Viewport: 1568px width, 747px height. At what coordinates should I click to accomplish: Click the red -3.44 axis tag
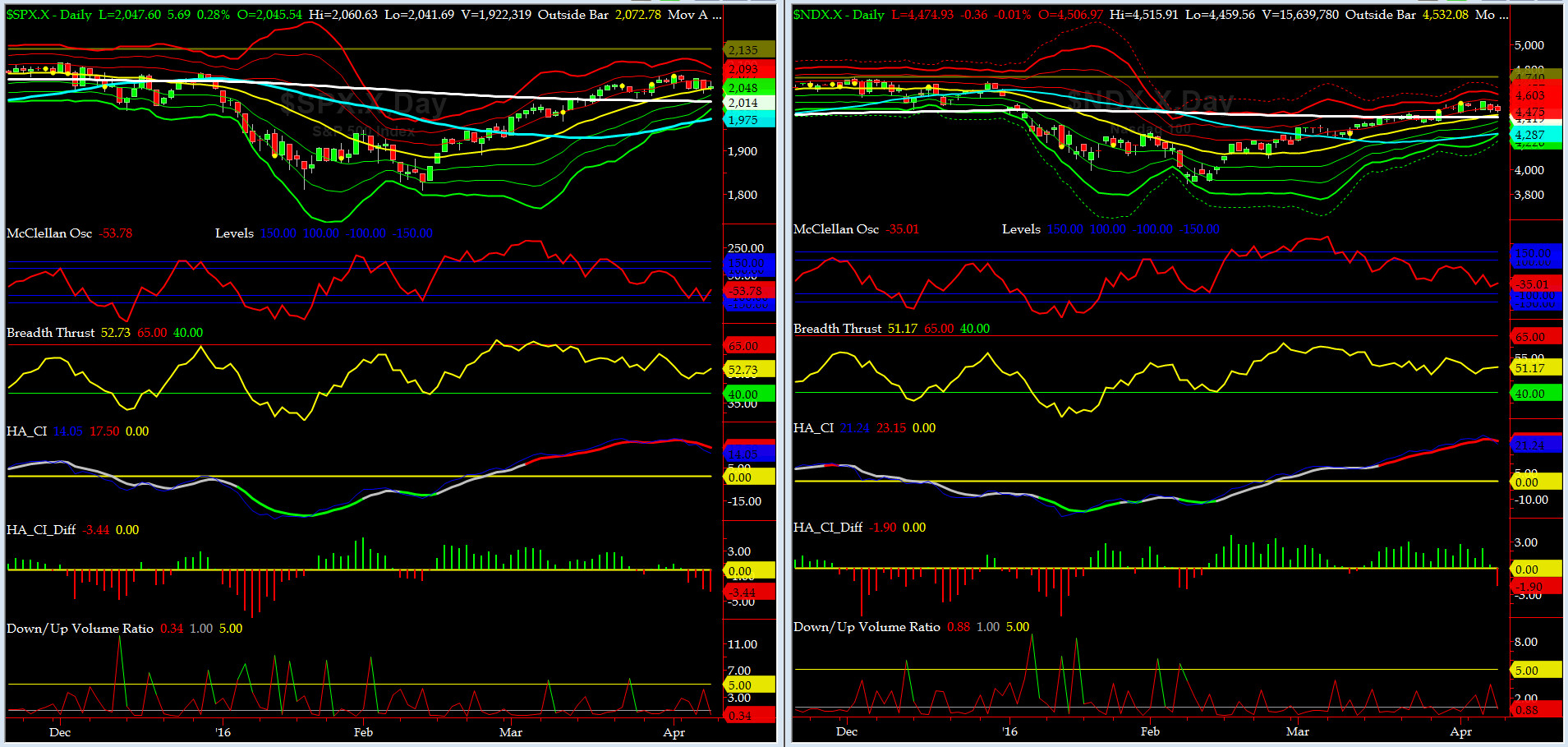coord(748,591)
